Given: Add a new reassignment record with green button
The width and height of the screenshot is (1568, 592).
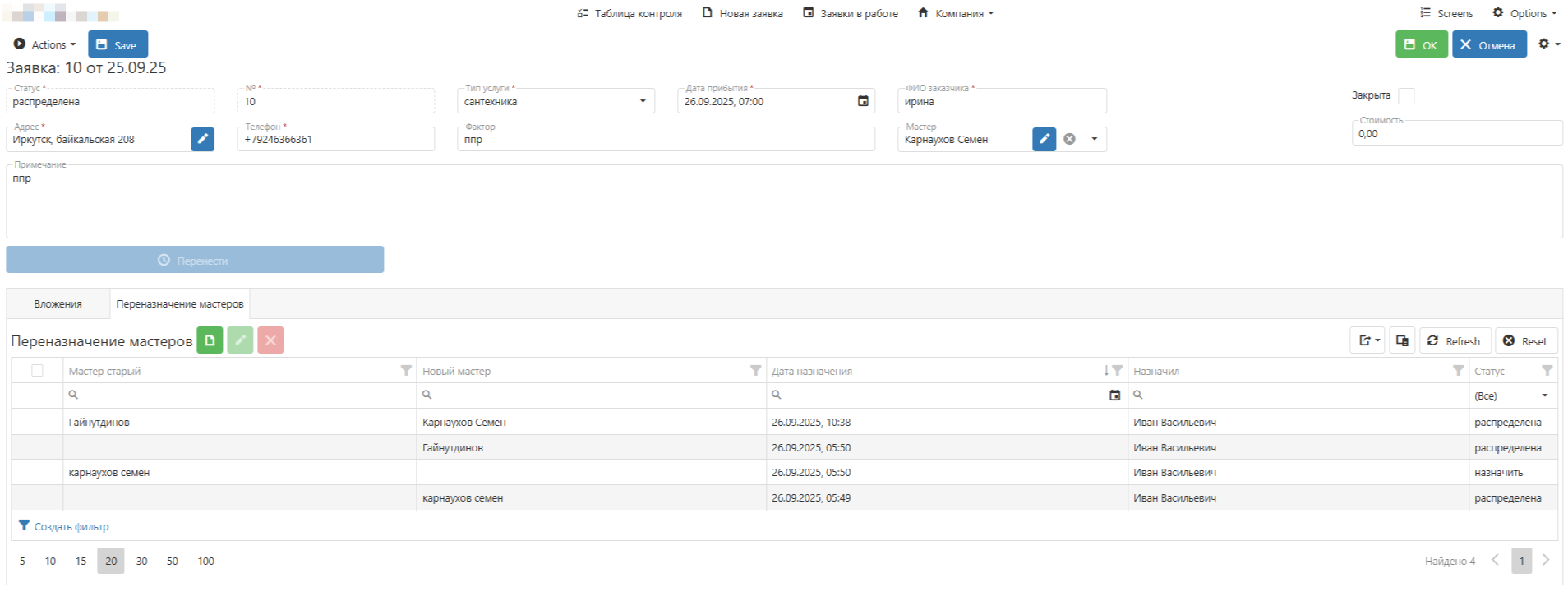Looking at the screenshot, I should [x=210, y=340].
